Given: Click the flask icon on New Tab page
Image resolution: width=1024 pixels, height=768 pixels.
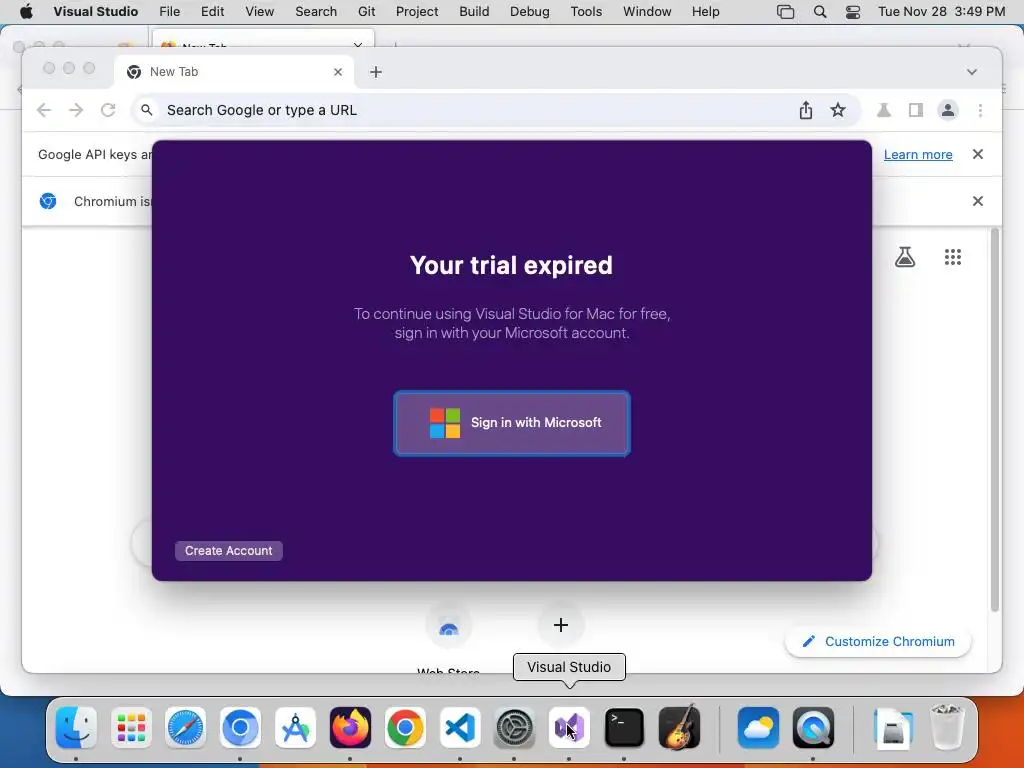Looking at the screenshot, I should tap(904, 257).
